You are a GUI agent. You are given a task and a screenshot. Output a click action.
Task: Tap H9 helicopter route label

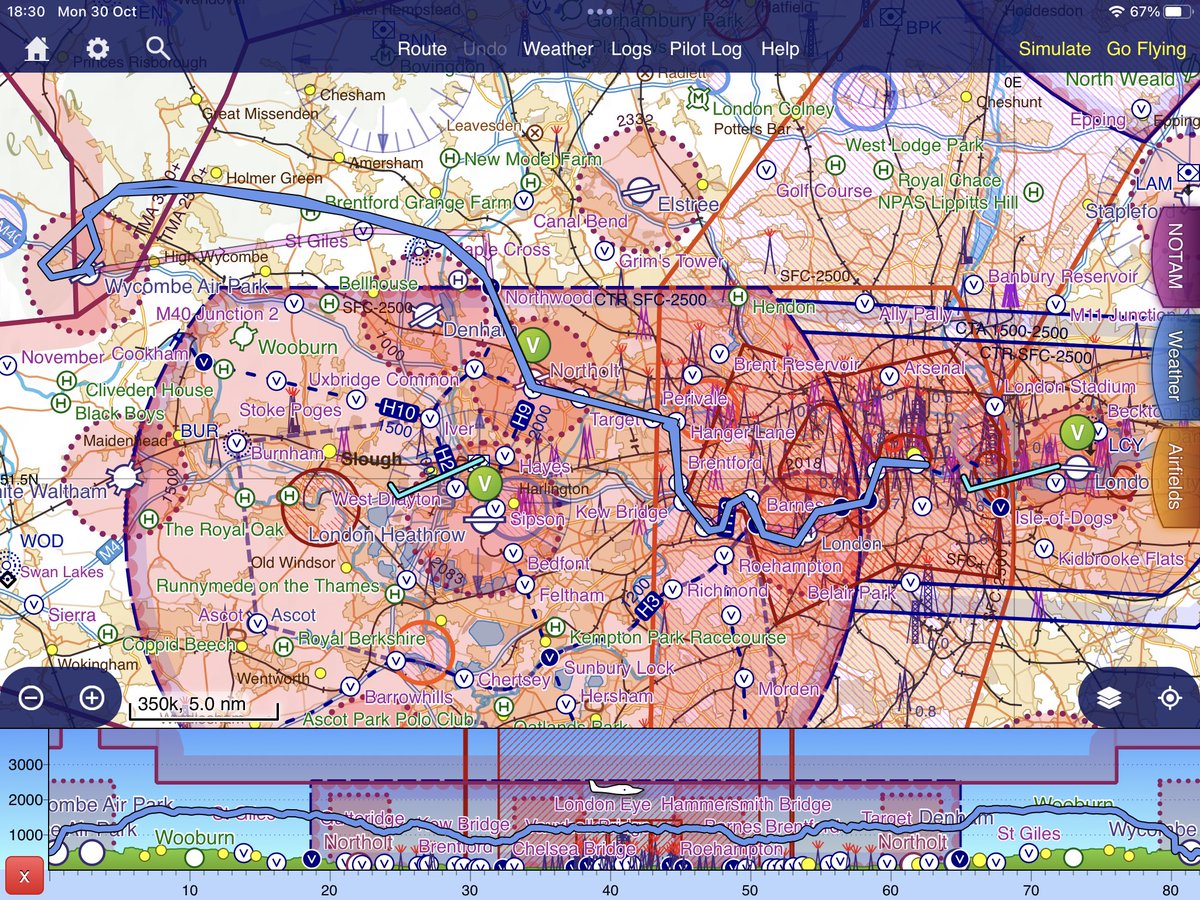522,416
